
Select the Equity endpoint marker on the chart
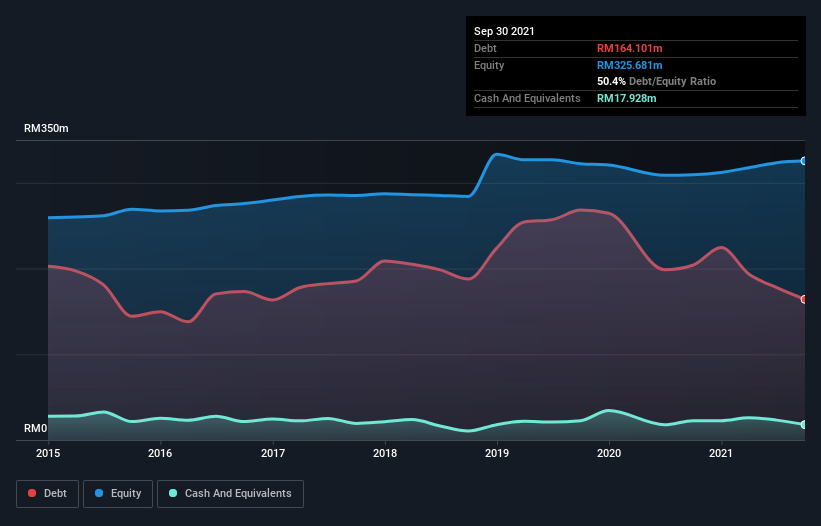(804, 161)
